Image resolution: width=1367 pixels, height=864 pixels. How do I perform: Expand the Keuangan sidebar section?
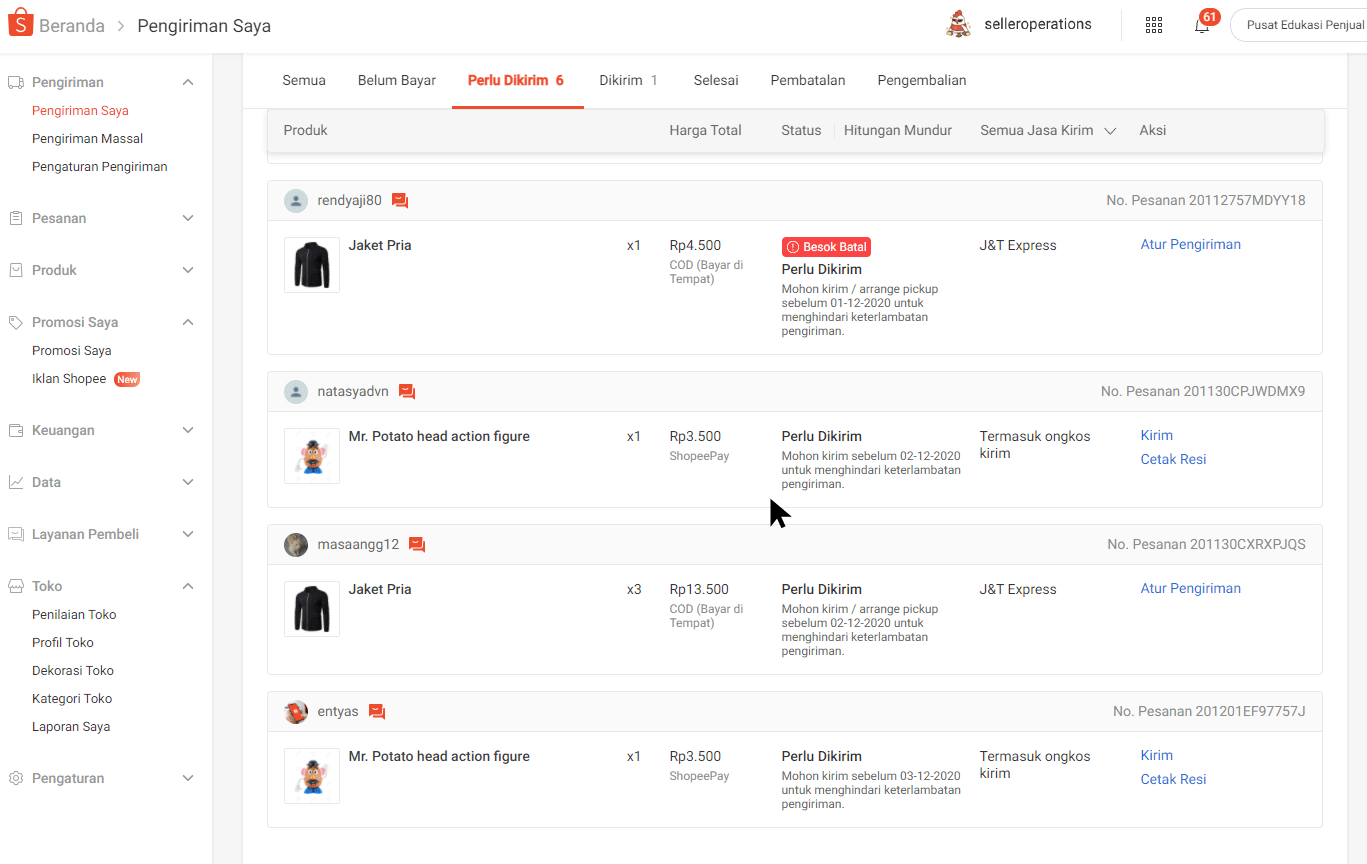(x=188, y=430)
